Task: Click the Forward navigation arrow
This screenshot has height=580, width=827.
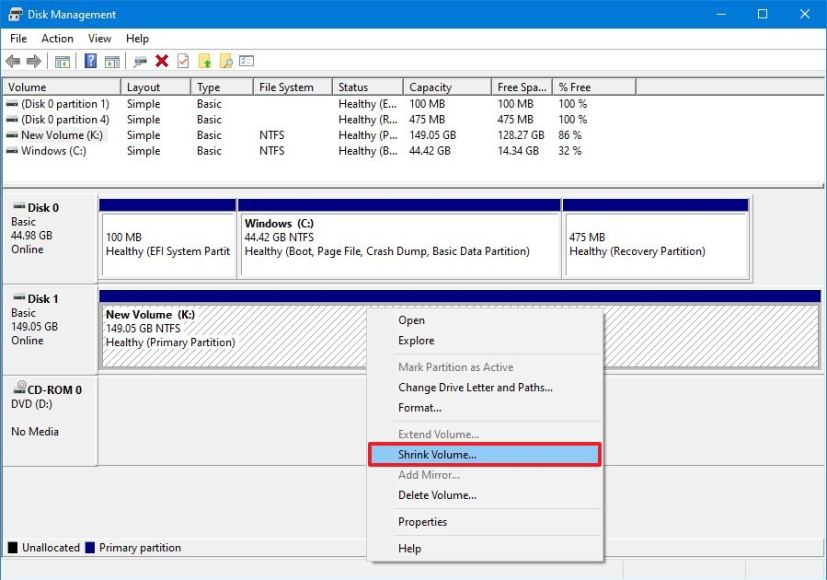Action: (32, 61)
